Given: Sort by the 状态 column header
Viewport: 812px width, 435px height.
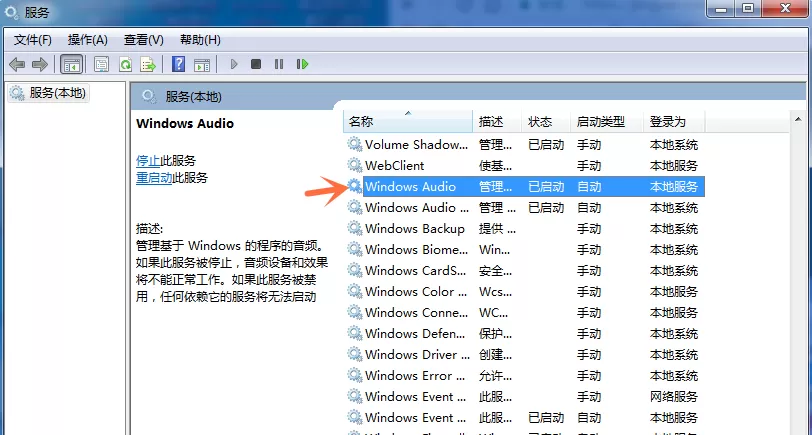Looking at the screenshot, I should tap(545, 122).
